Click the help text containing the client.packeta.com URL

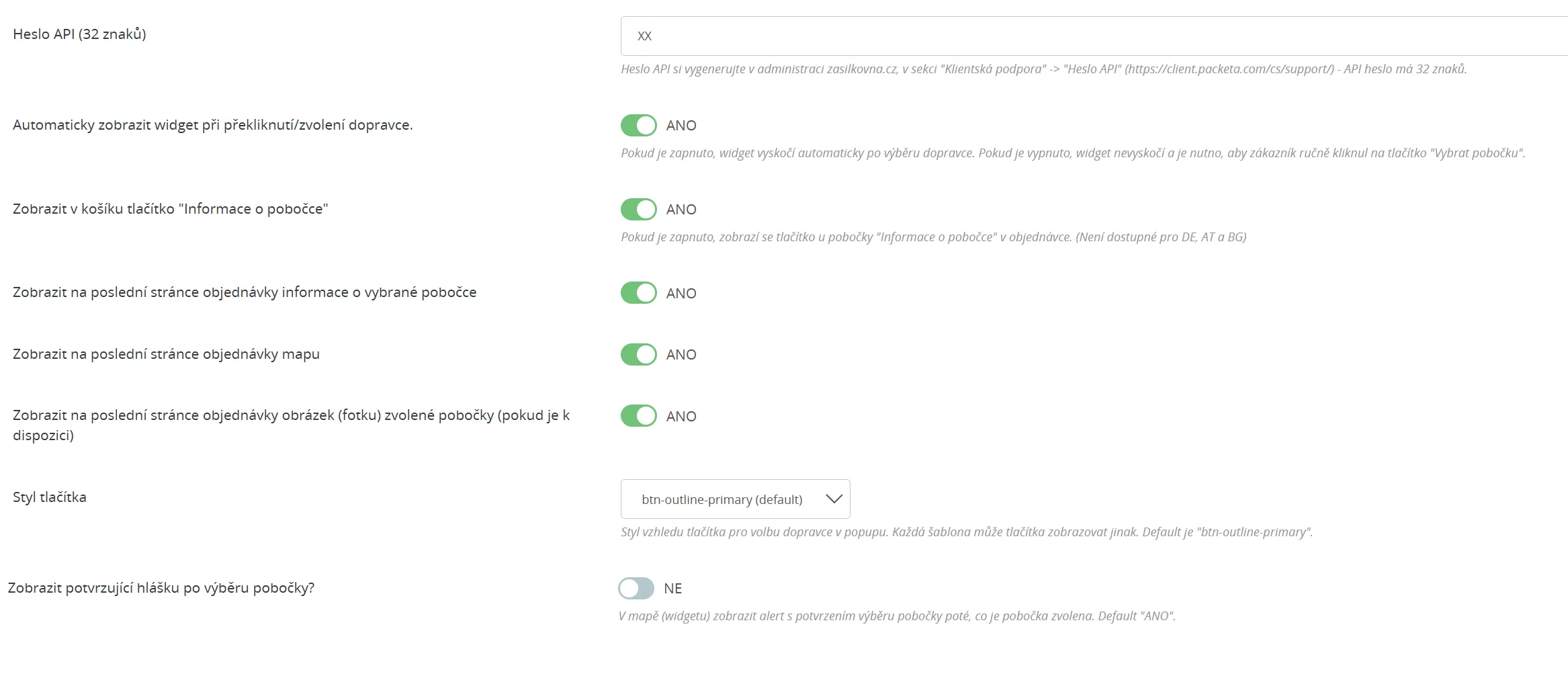point(1043,69)
